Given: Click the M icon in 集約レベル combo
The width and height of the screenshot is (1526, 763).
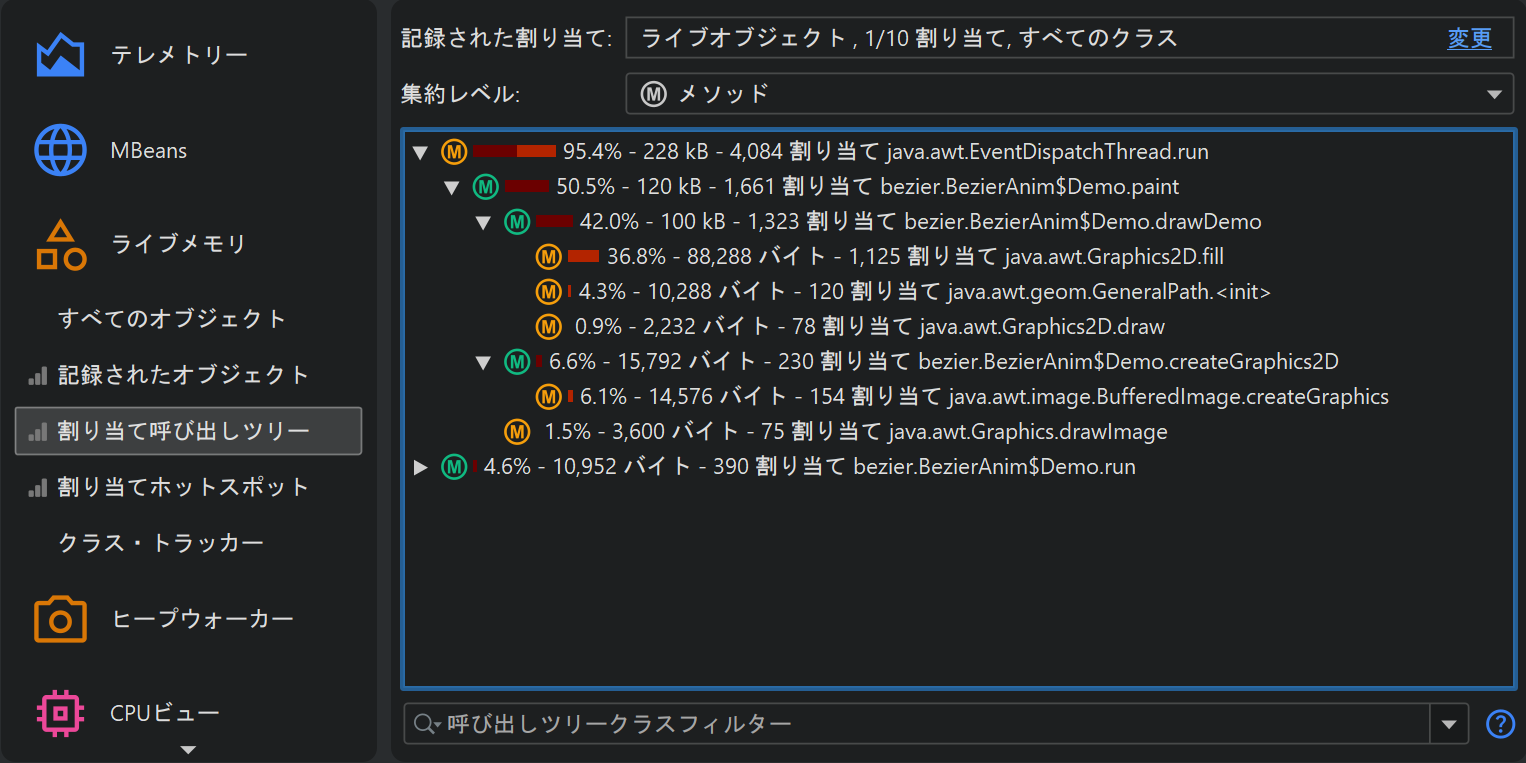Looking at the screenshot, I should click(653, 94).
